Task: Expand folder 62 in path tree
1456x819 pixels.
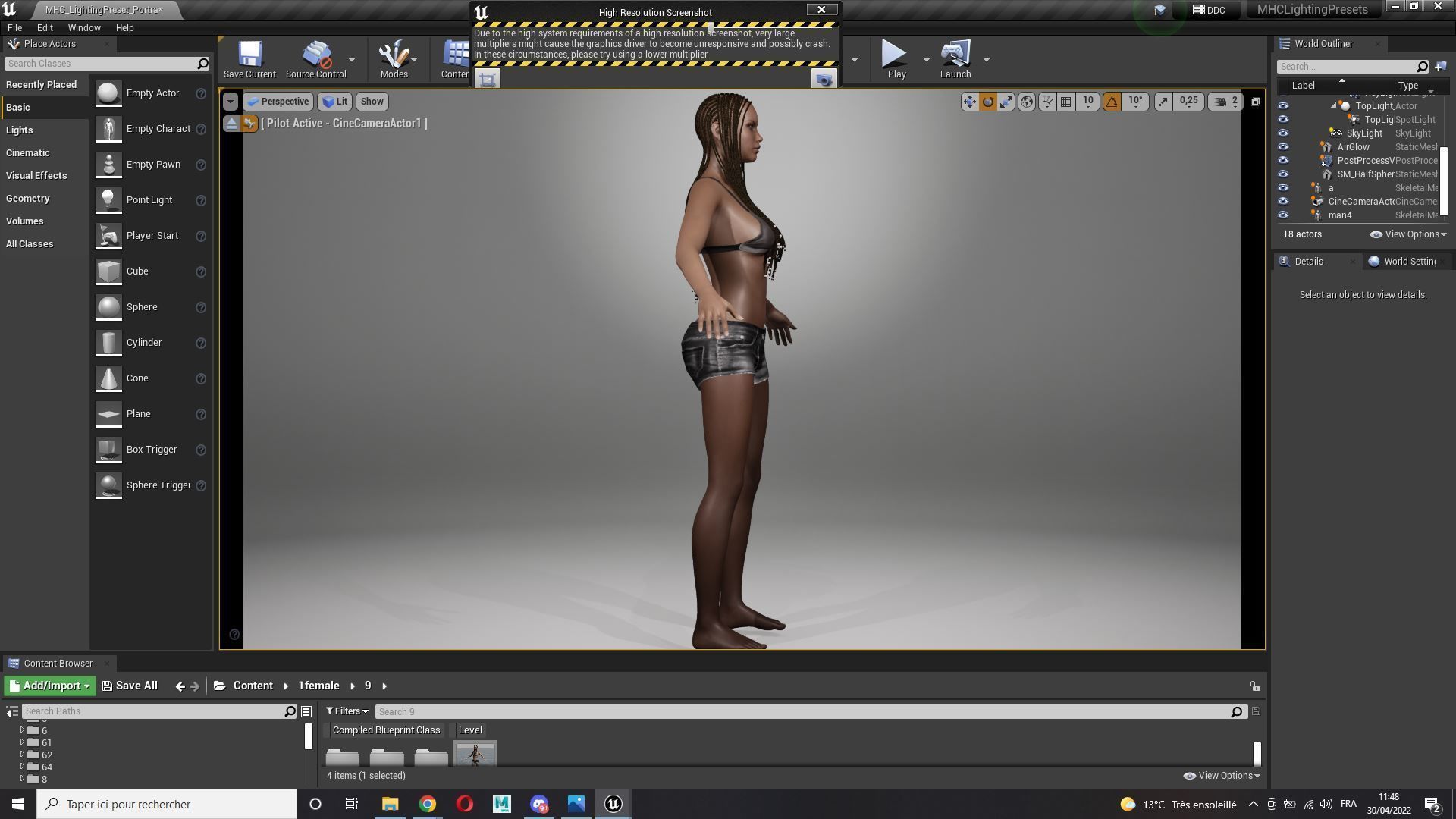Action: coord(22,755)
